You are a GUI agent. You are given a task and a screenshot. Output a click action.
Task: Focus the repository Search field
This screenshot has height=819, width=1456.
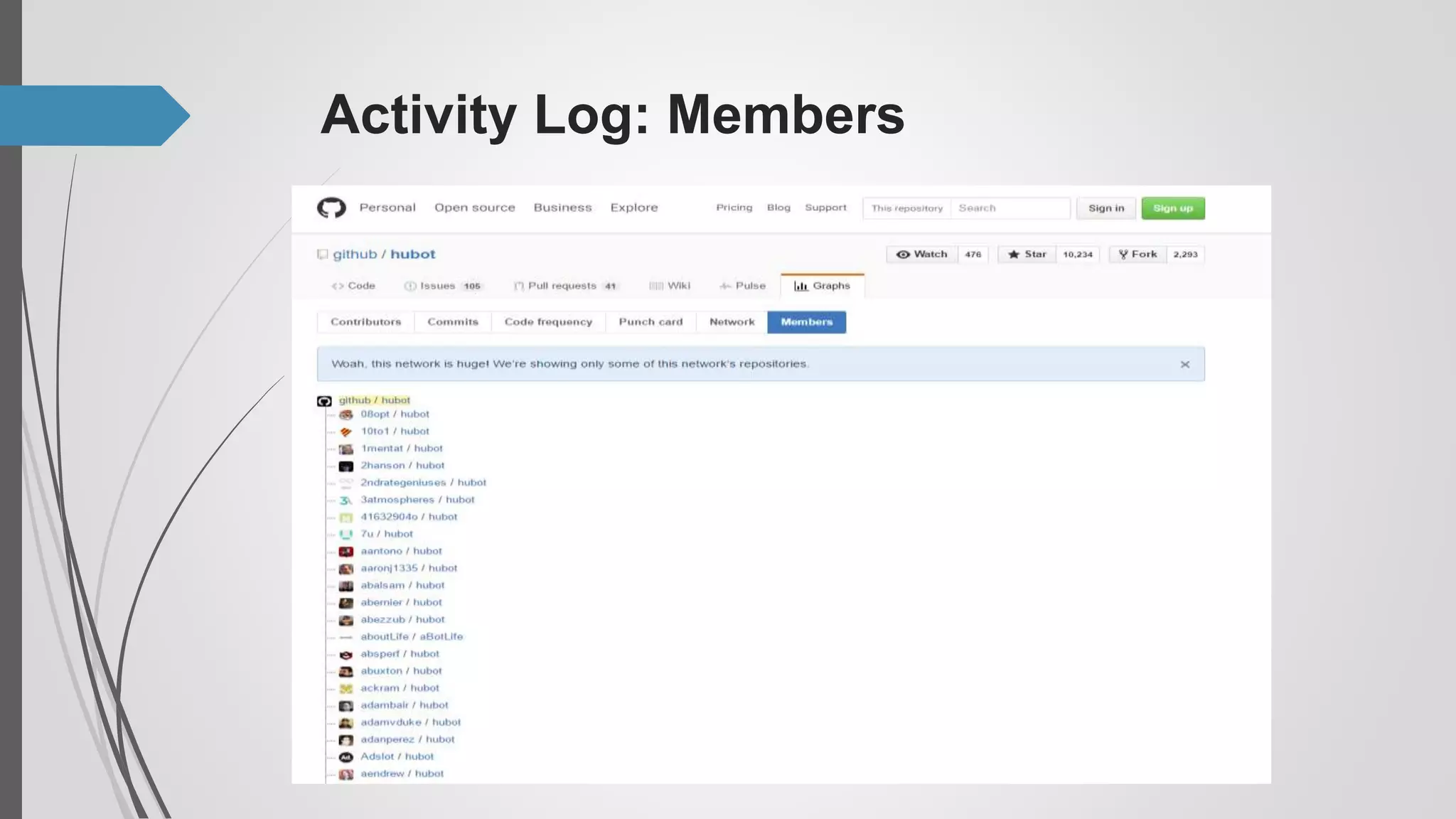click(1010, 208)
